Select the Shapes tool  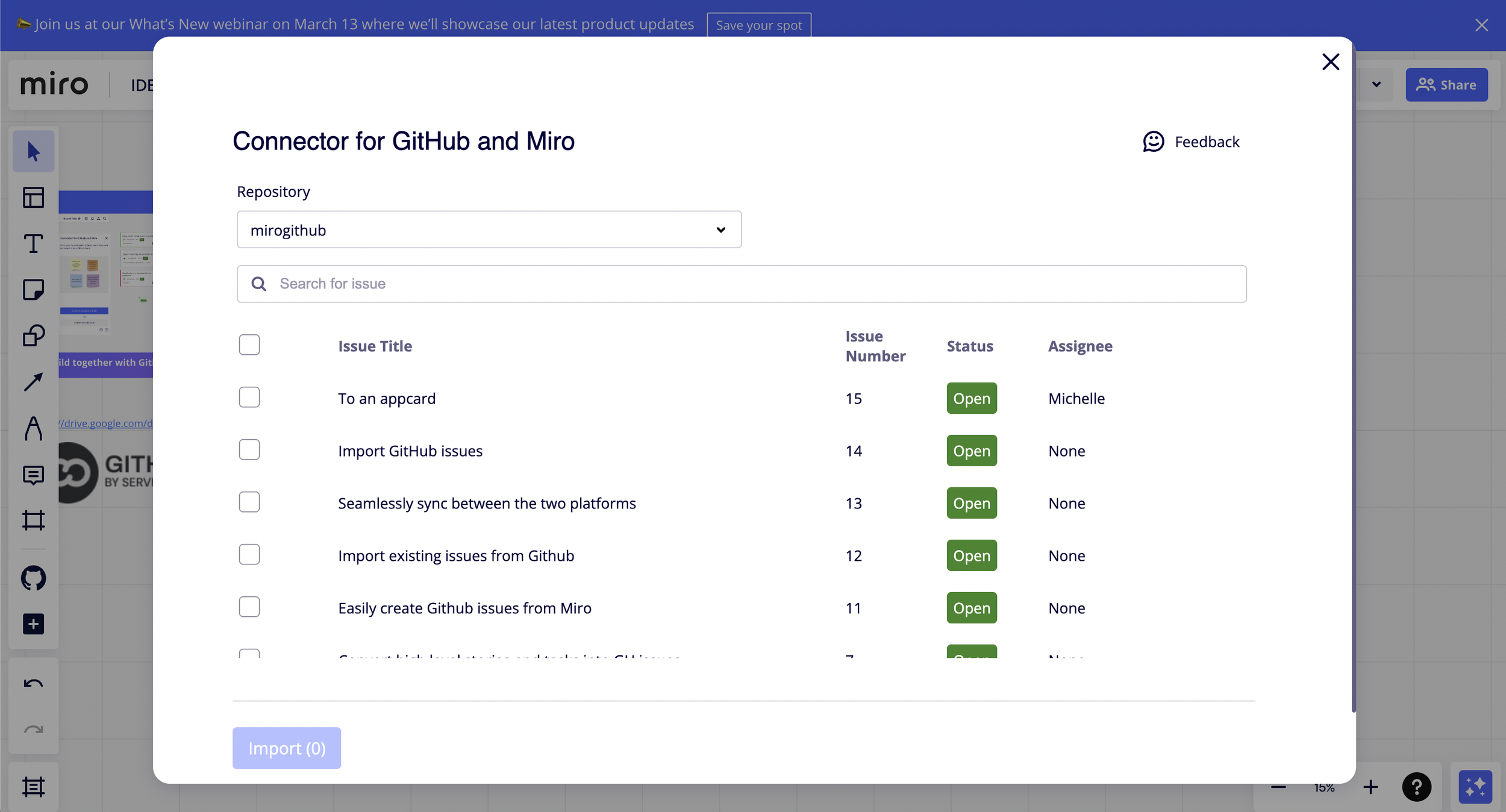34,336
